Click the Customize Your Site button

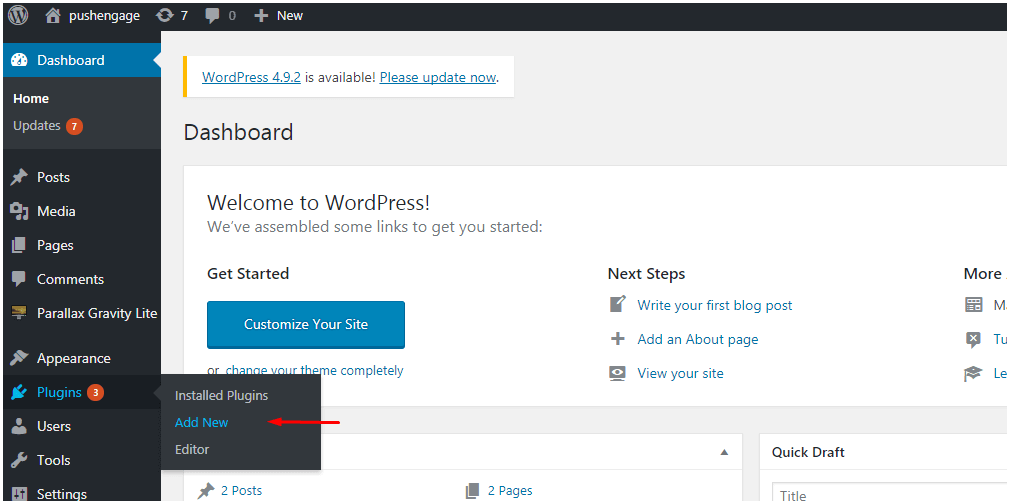[306, 324]
